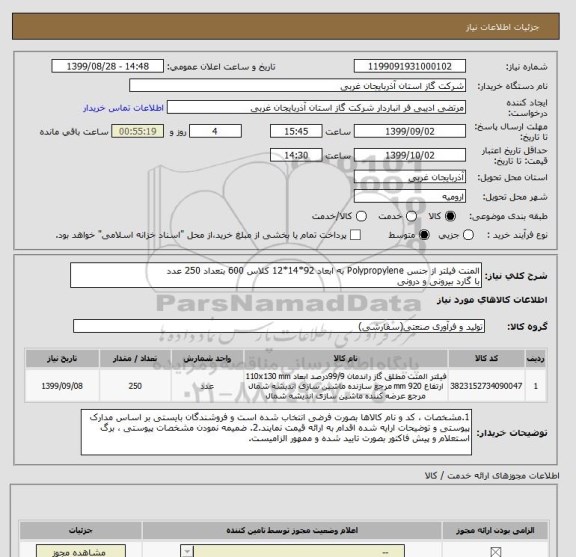Click the buyer notes text area
Screen dimensions: 576x557
click(276, 432)
